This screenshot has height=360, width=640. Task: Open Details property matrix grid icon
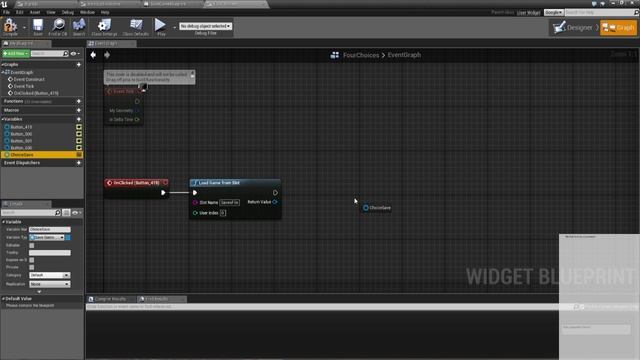[x=66, y=213]
